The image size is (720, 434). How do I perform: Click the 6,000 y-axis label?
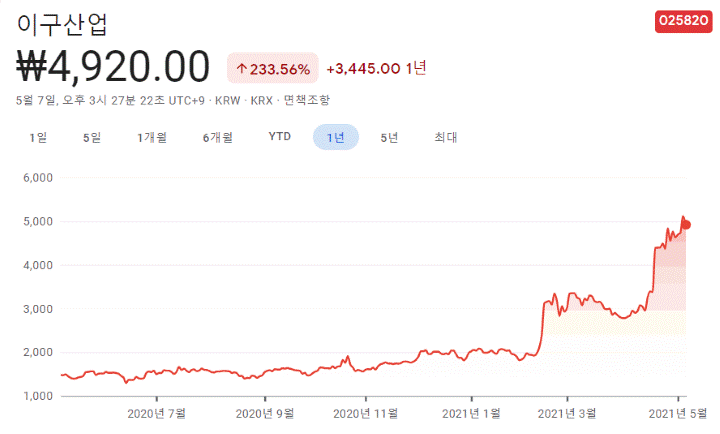point(38,178)
